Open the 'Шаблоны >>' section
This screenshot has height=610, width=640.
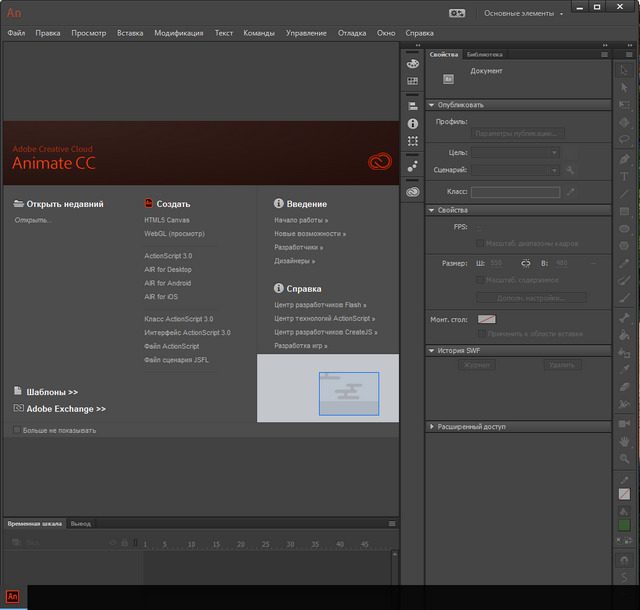(x=52, y=392)
